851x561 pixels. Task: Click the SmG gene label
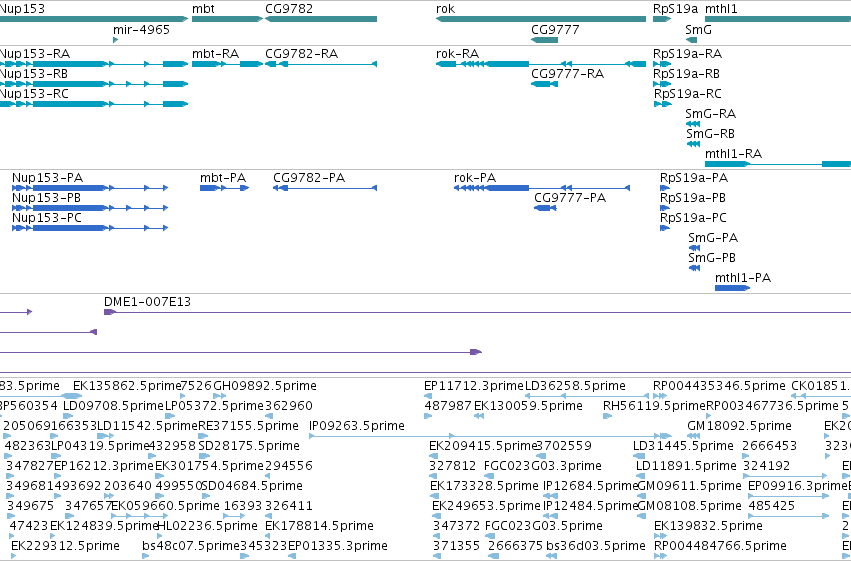click(698, 30)
